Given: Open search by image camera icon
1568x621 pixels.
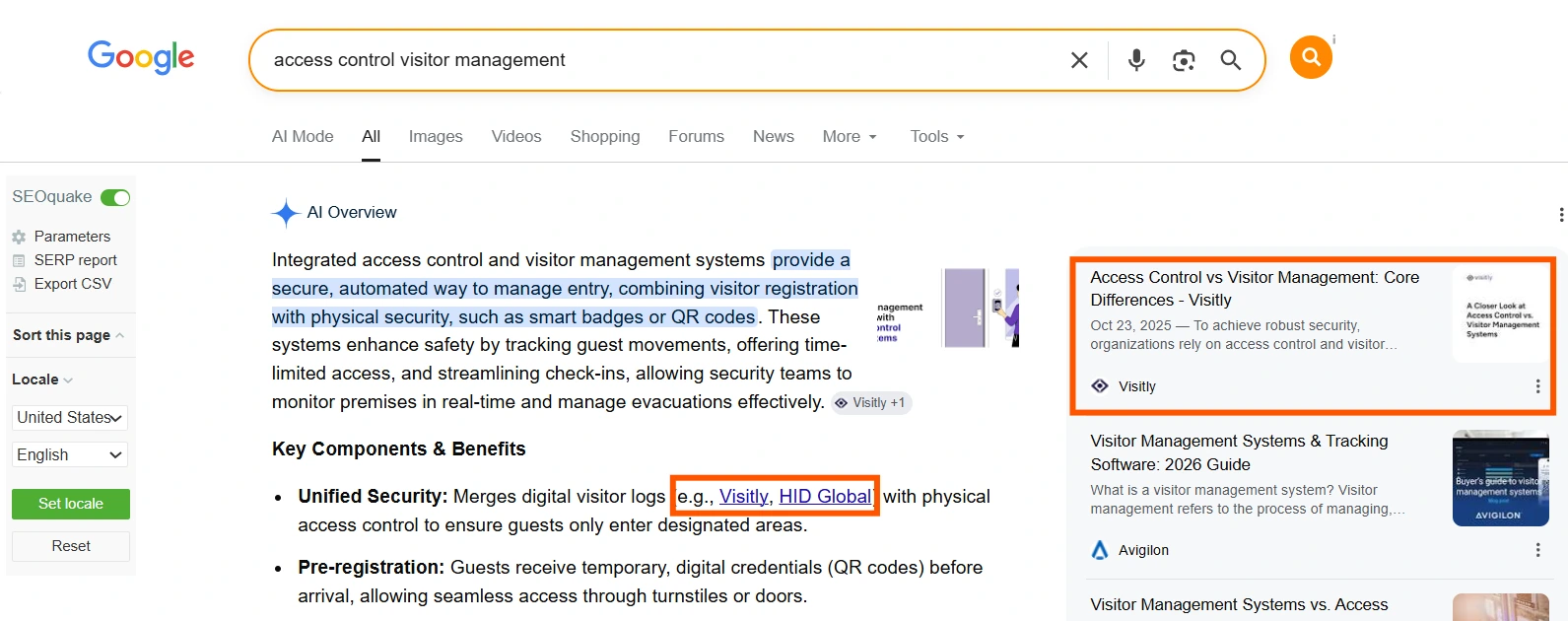Looking at the screenshot, I should pos(1184,60).
